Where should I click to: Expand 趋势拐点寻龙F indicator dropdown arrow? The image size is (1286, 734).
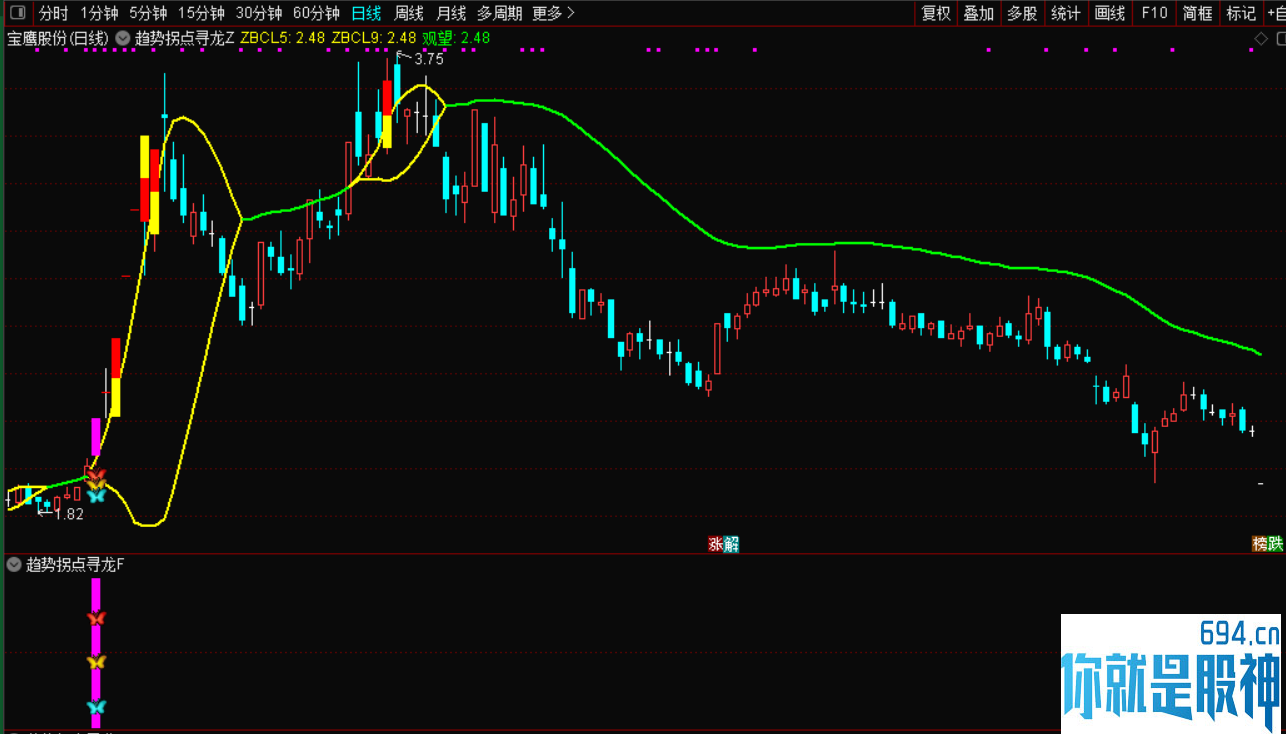(14, 565)
